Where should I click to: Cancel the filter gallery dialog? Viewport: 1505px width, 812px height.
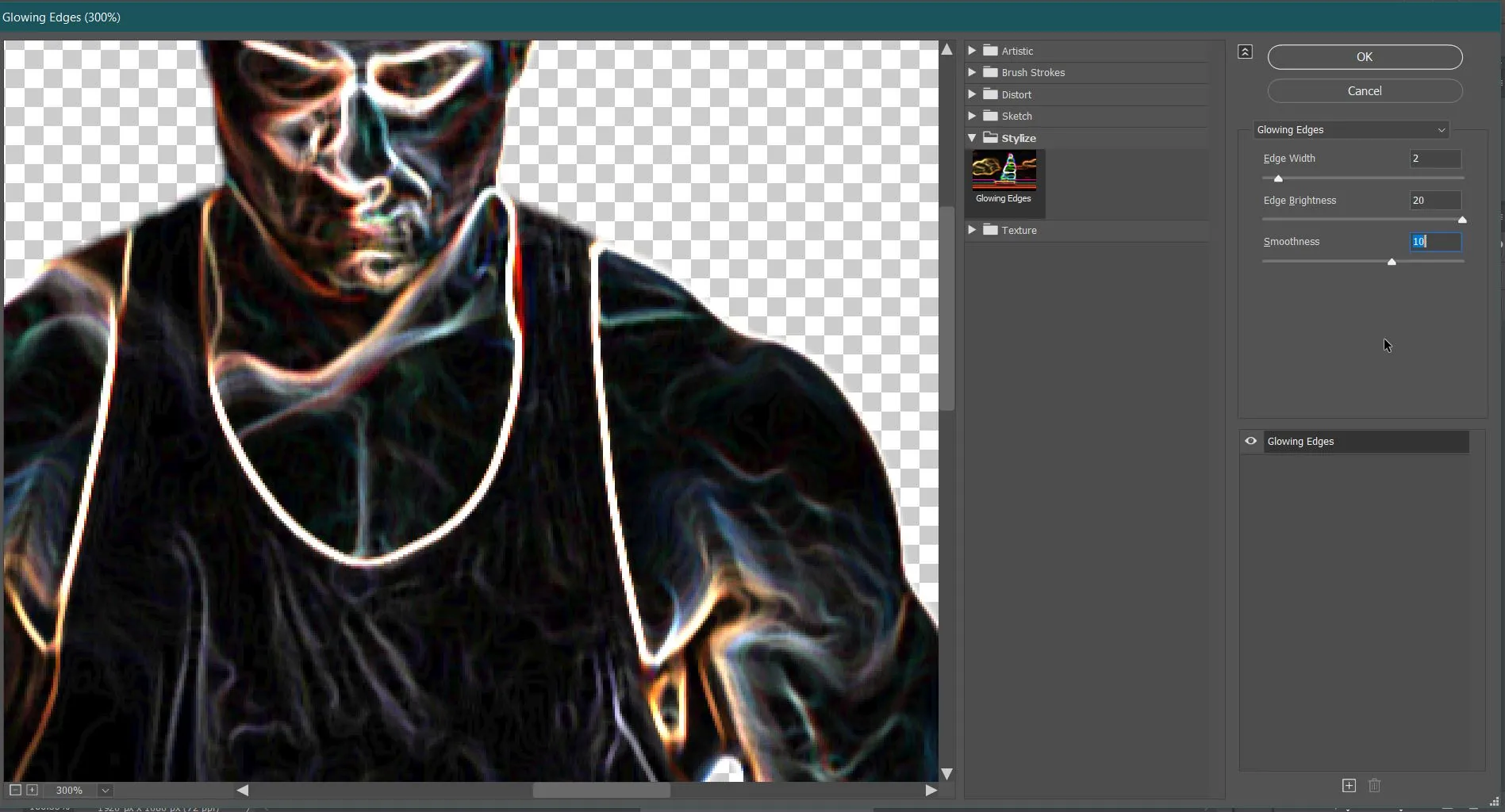click(x=1364, y=91)
